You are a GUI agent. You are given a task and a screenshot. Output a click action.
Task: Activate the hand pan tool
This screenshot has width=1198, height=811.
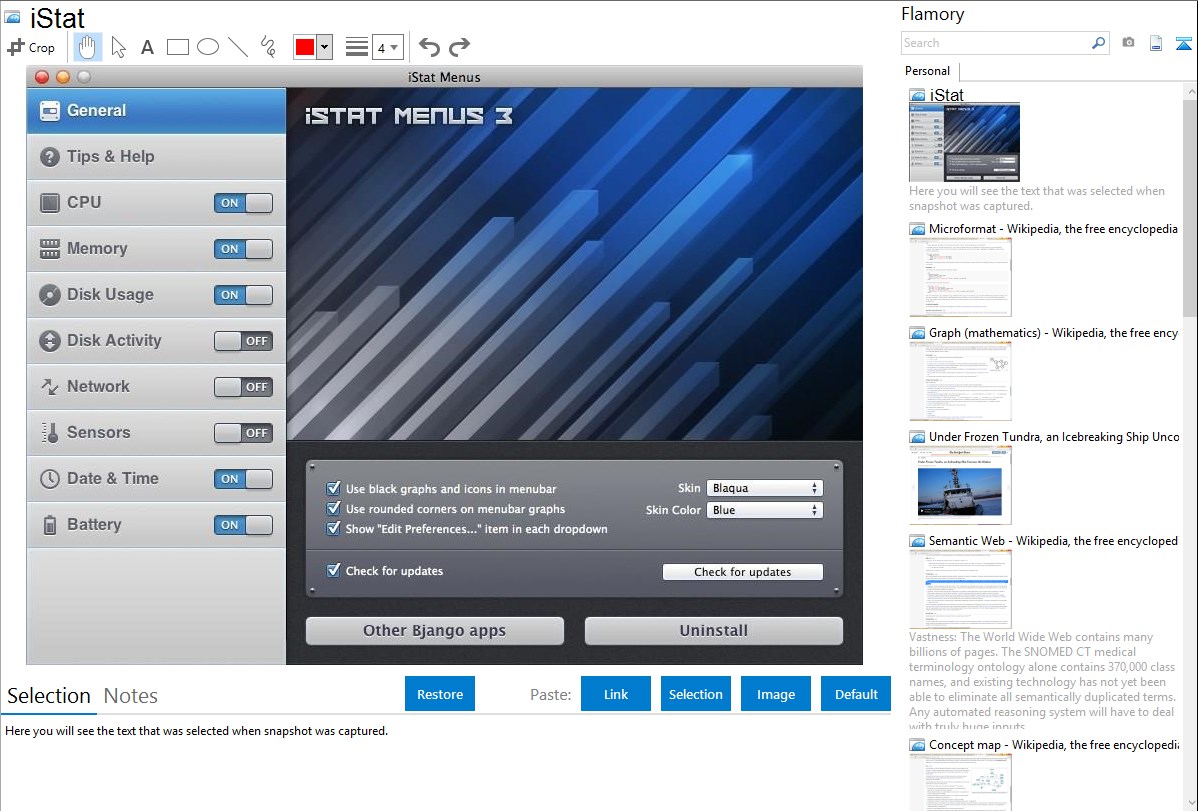point(87,47)
